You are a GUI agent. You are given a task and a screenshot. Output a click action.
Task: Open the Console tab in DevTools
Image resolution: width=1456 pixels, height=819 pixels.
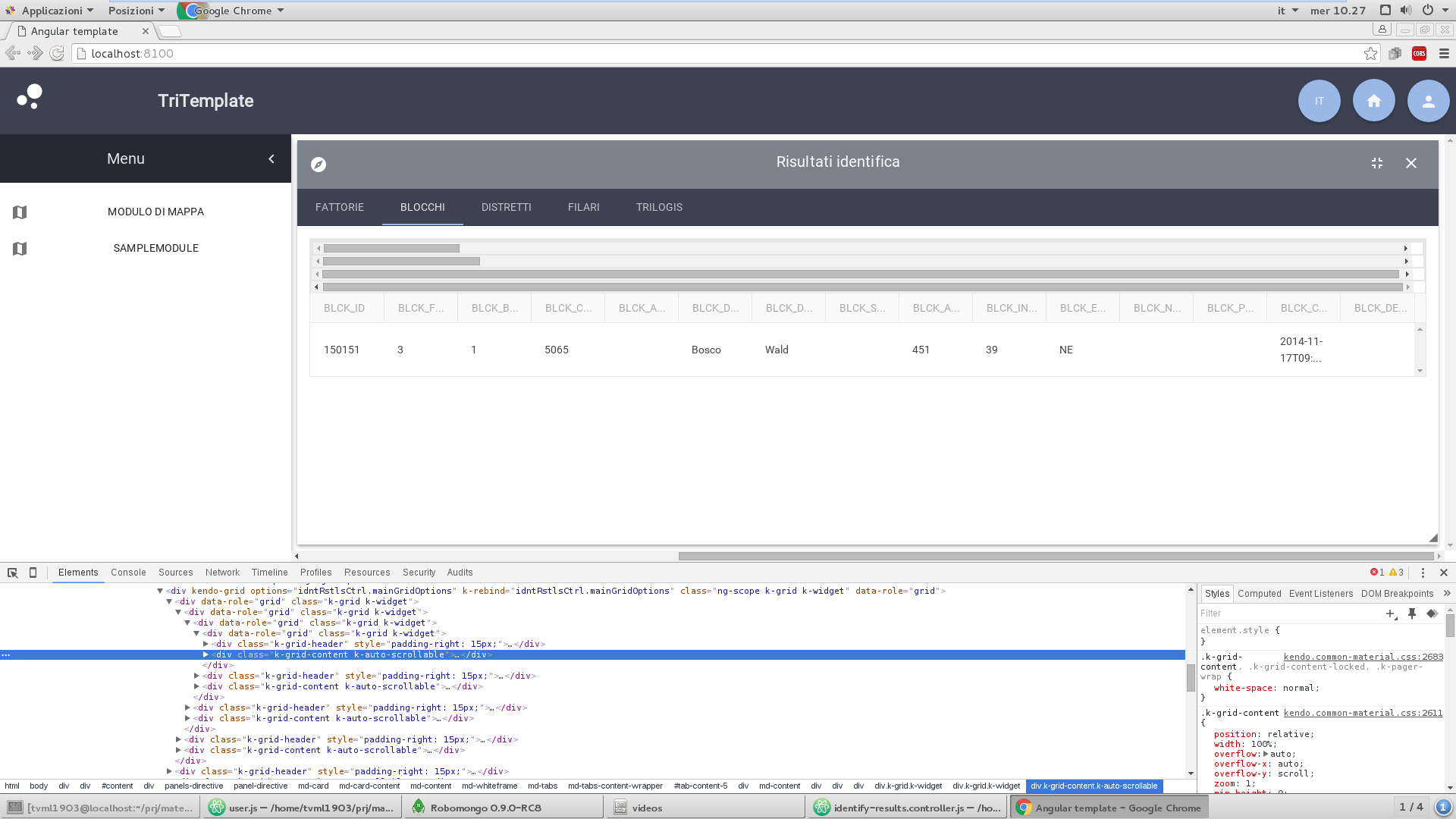(x=128, y=573)
